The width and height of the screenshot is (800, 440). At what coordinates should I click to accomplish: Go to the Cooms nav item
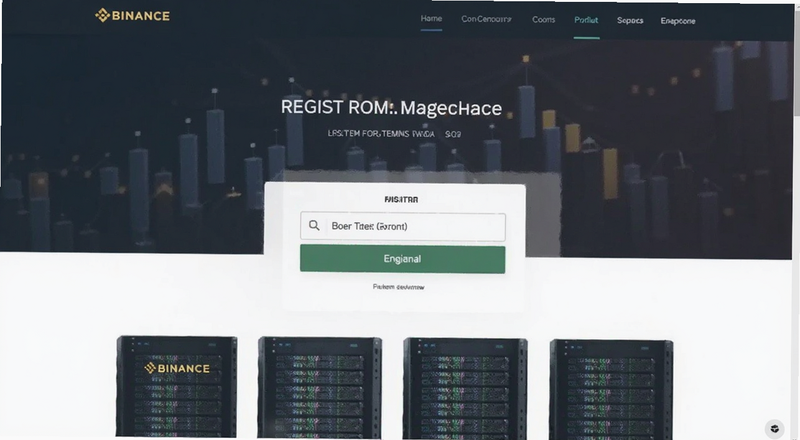(x=543, y=19)
